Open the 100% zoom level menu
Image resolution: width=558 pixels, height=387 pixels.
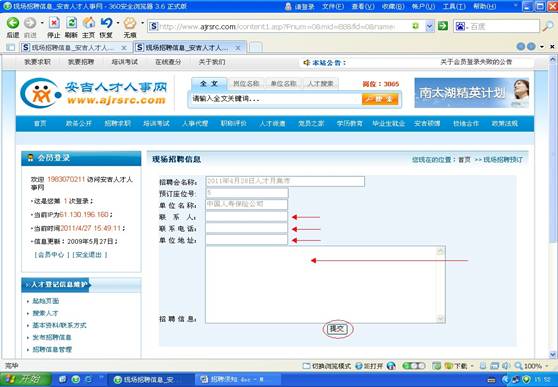tap(529, 366)
